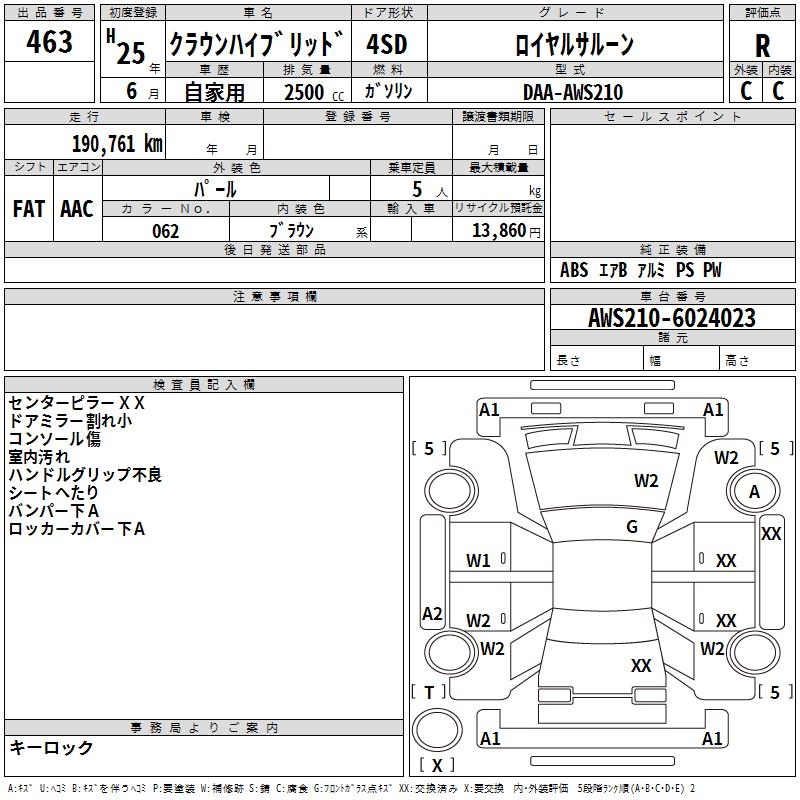800x800 pixels.
Task: Select the FAT shift type cell
Action: coord(28,209)
